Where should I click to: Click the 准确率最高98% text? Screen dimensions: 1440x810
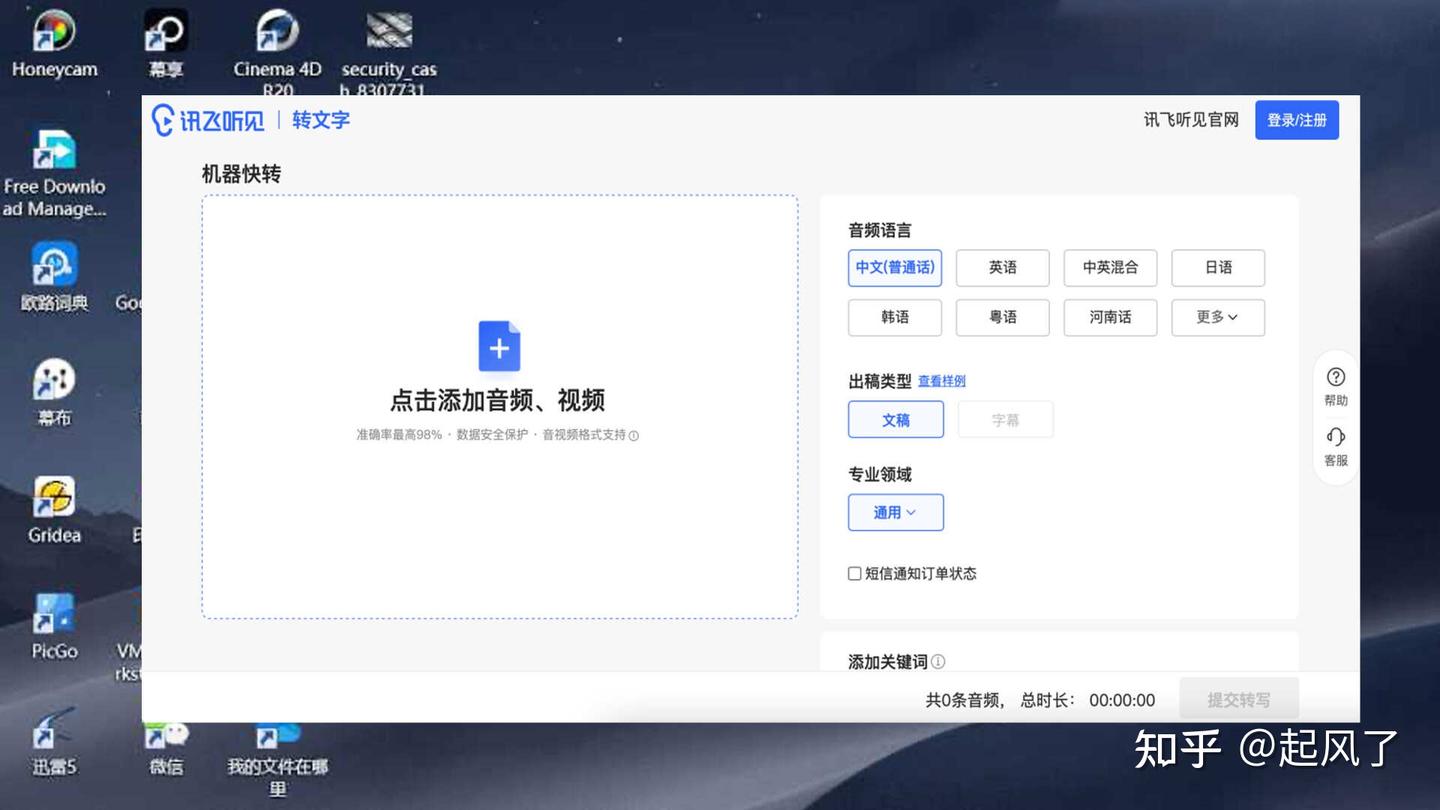pos(399,435)
